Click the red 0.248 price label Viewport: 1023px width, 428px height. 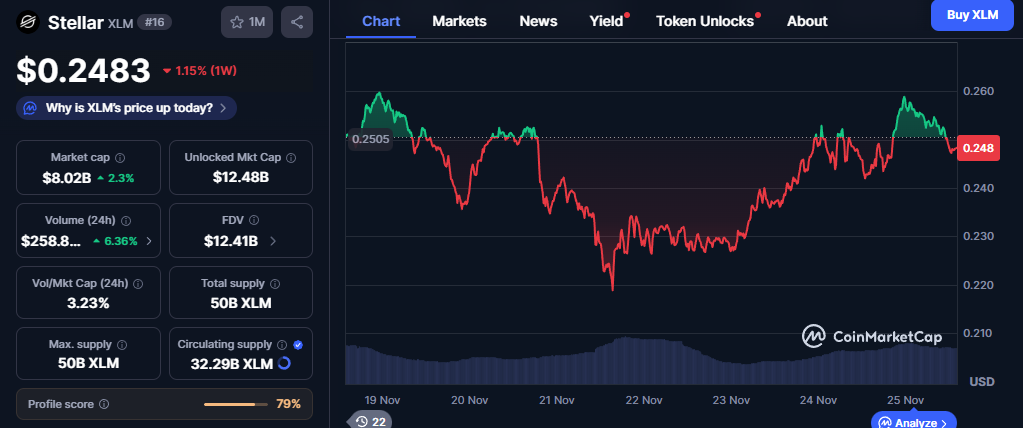(977, 148)
